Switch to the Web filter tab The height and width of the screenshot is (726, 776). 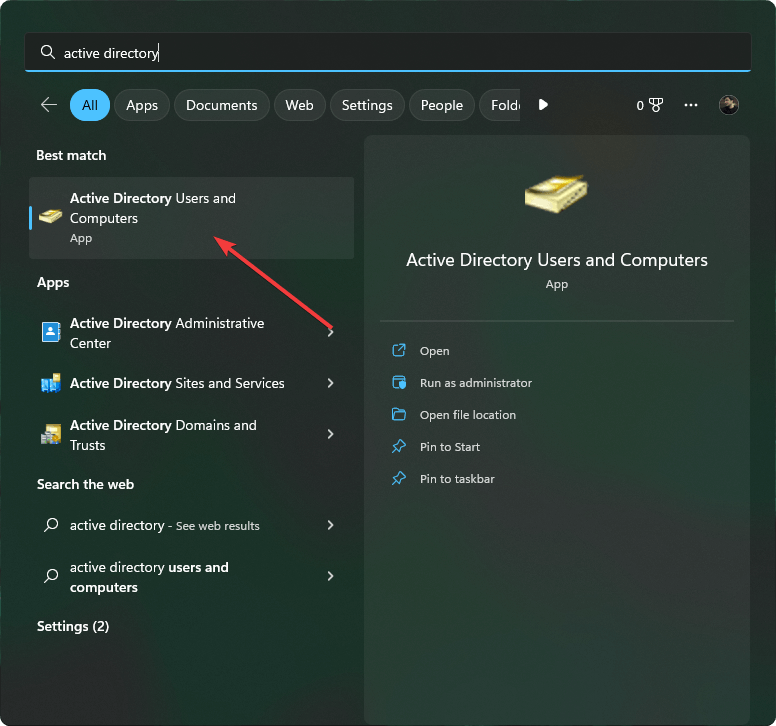pyautogui.click(x=299, y=105)
